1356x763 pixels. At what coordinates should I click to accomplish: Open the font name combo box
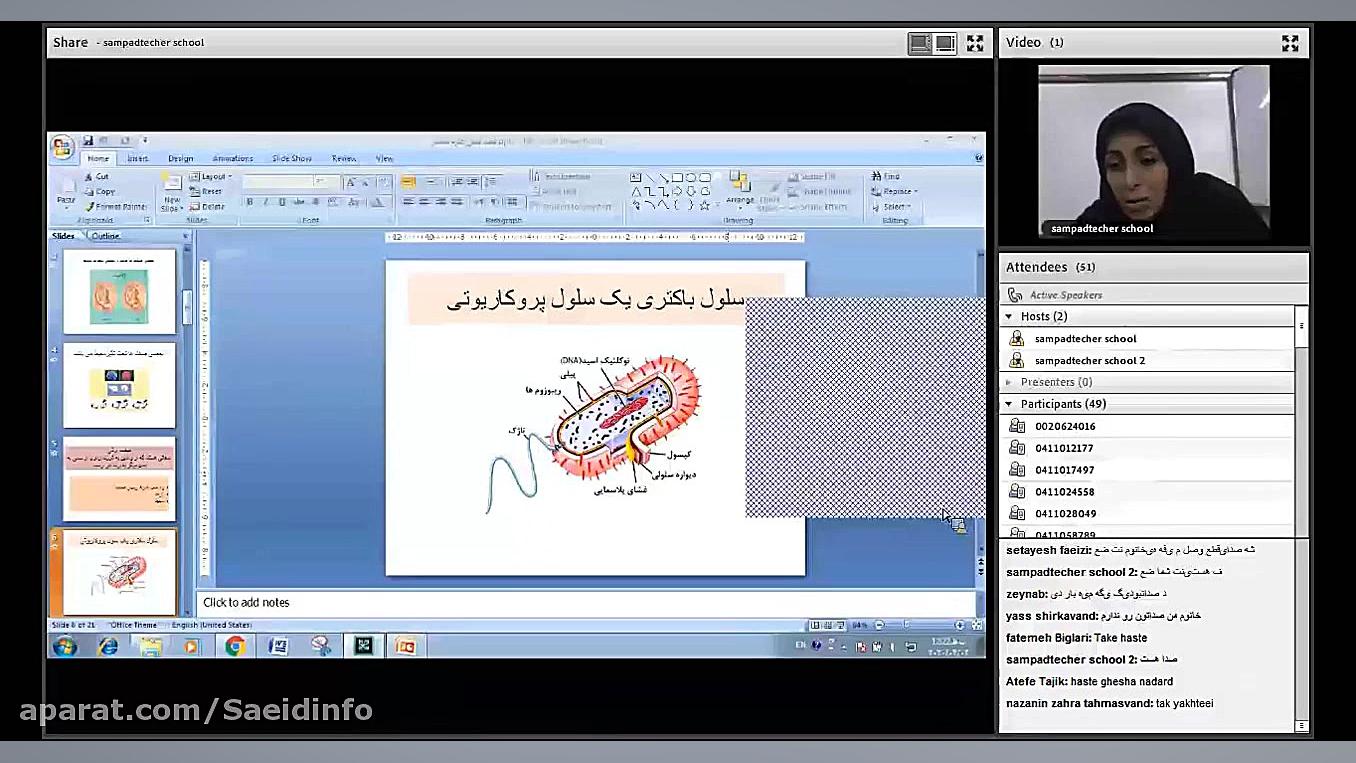point(277,182)
